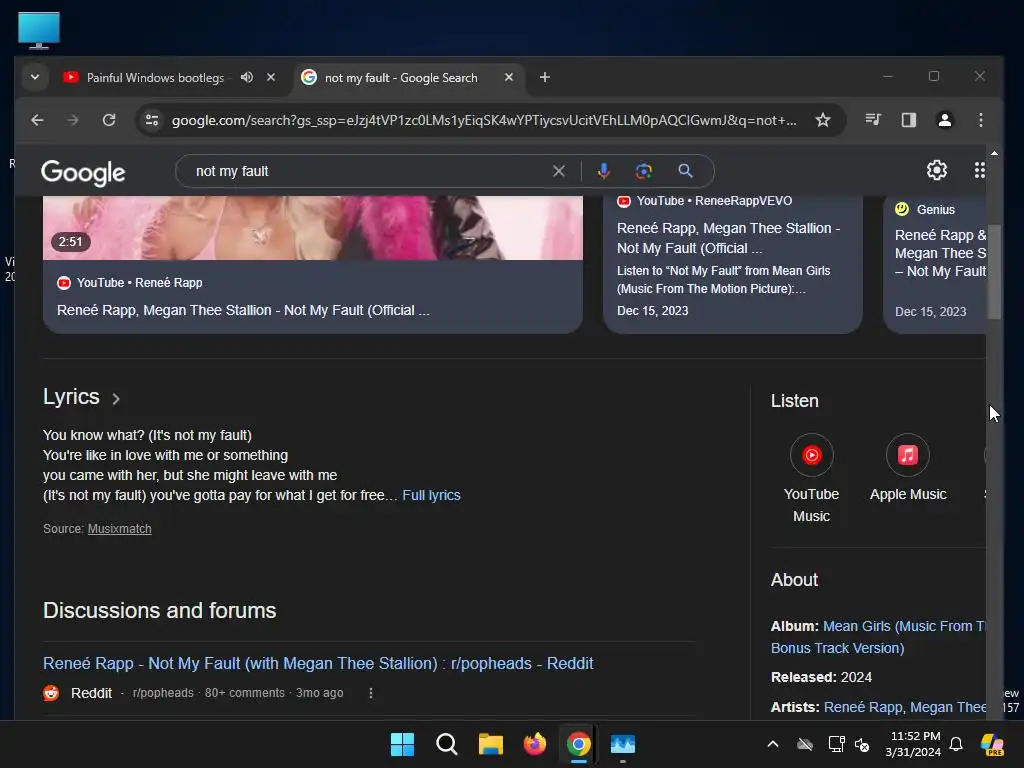1024x768 pixels.
Task: Open the Full lyrics link
Action: [x=431, y=495]
